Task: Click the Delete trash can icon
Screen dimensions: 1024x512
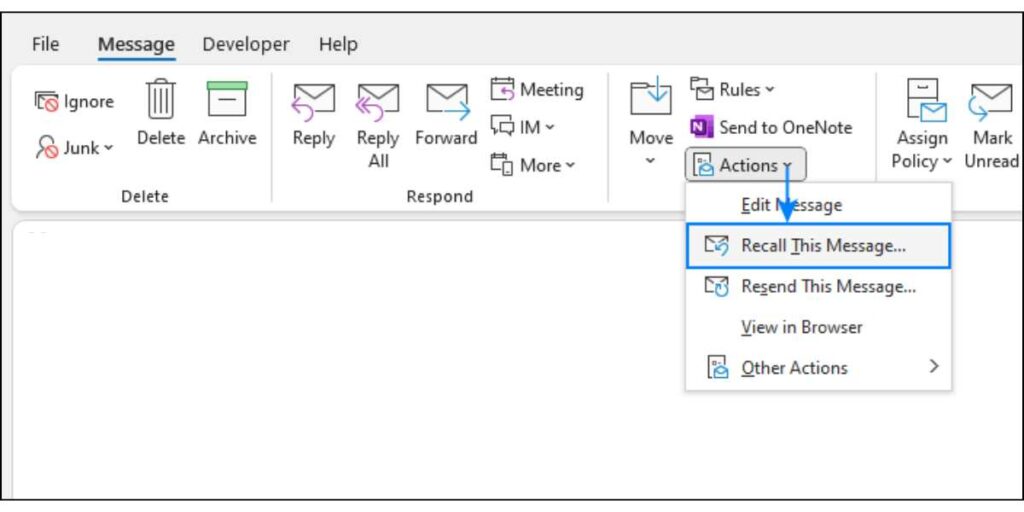Action: tap(161, 99)
